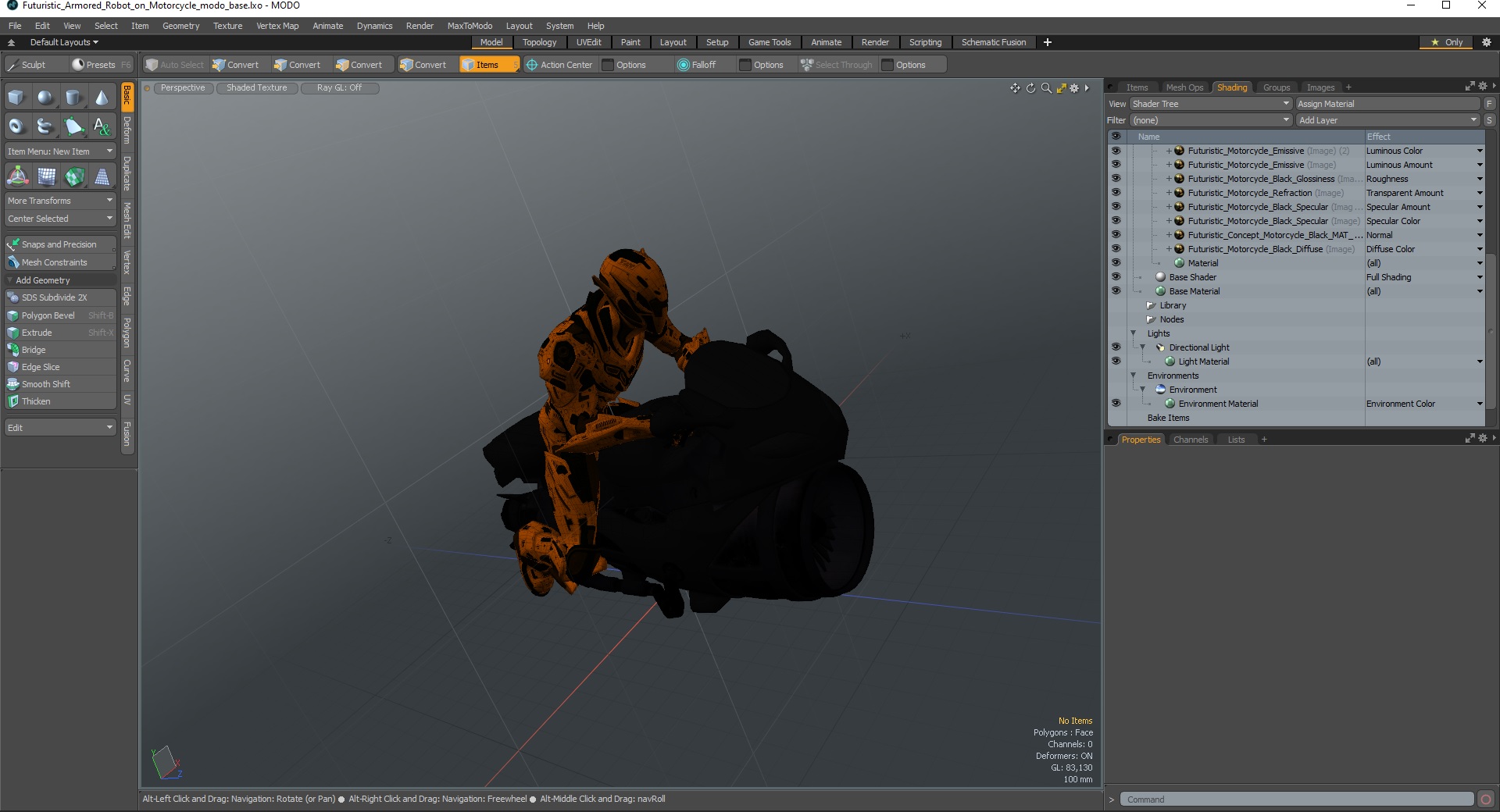Click the Assign Material button
The height and width of the screenshot is (812, 1500).
[1387, 104]
